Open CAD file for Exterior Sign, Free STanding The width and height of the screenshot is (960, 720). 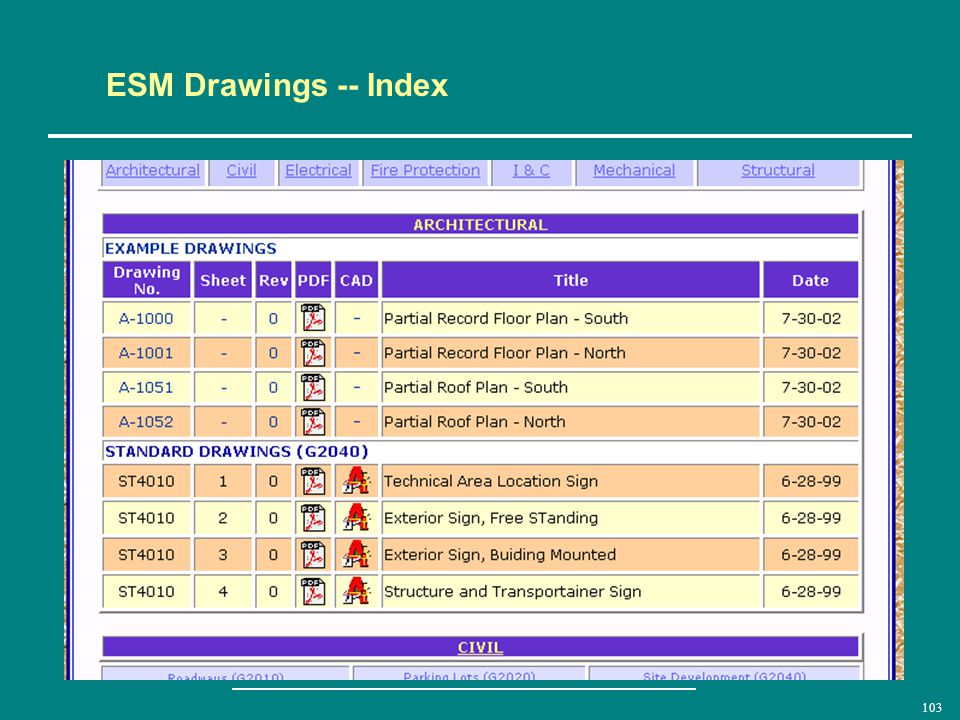pyautogui.click(x=356, y=517)
